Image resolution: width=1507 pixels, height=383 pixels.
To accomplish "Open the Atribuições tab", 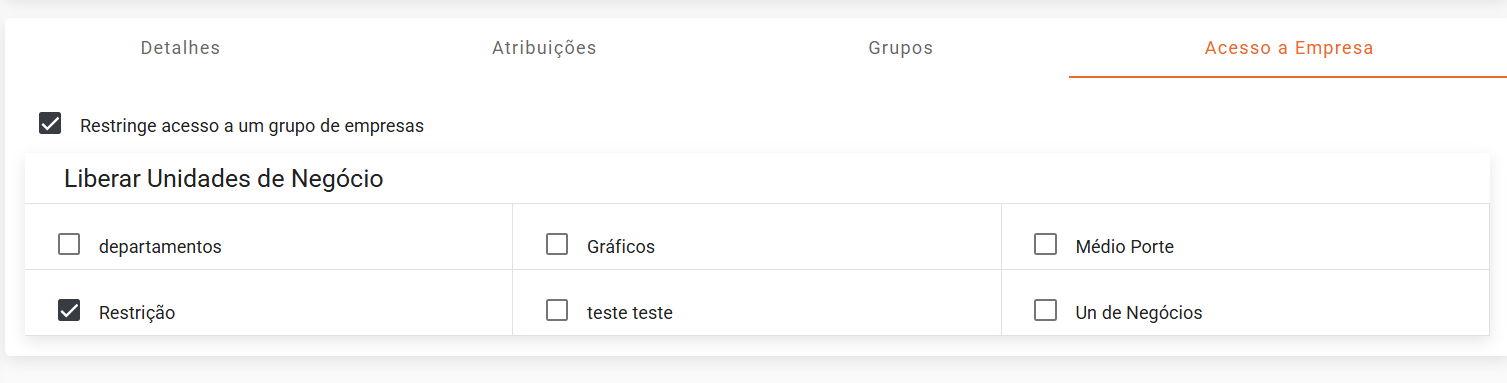I will pyautogui.click(x=544, y=48).
